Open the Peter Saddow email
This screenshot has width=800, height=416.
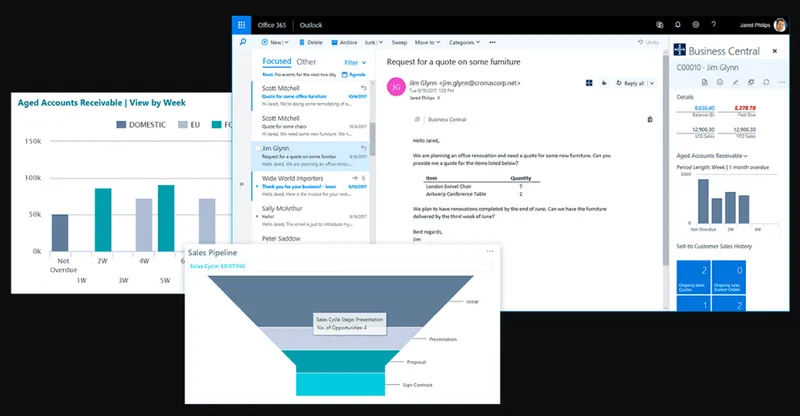tap(310, 238)
